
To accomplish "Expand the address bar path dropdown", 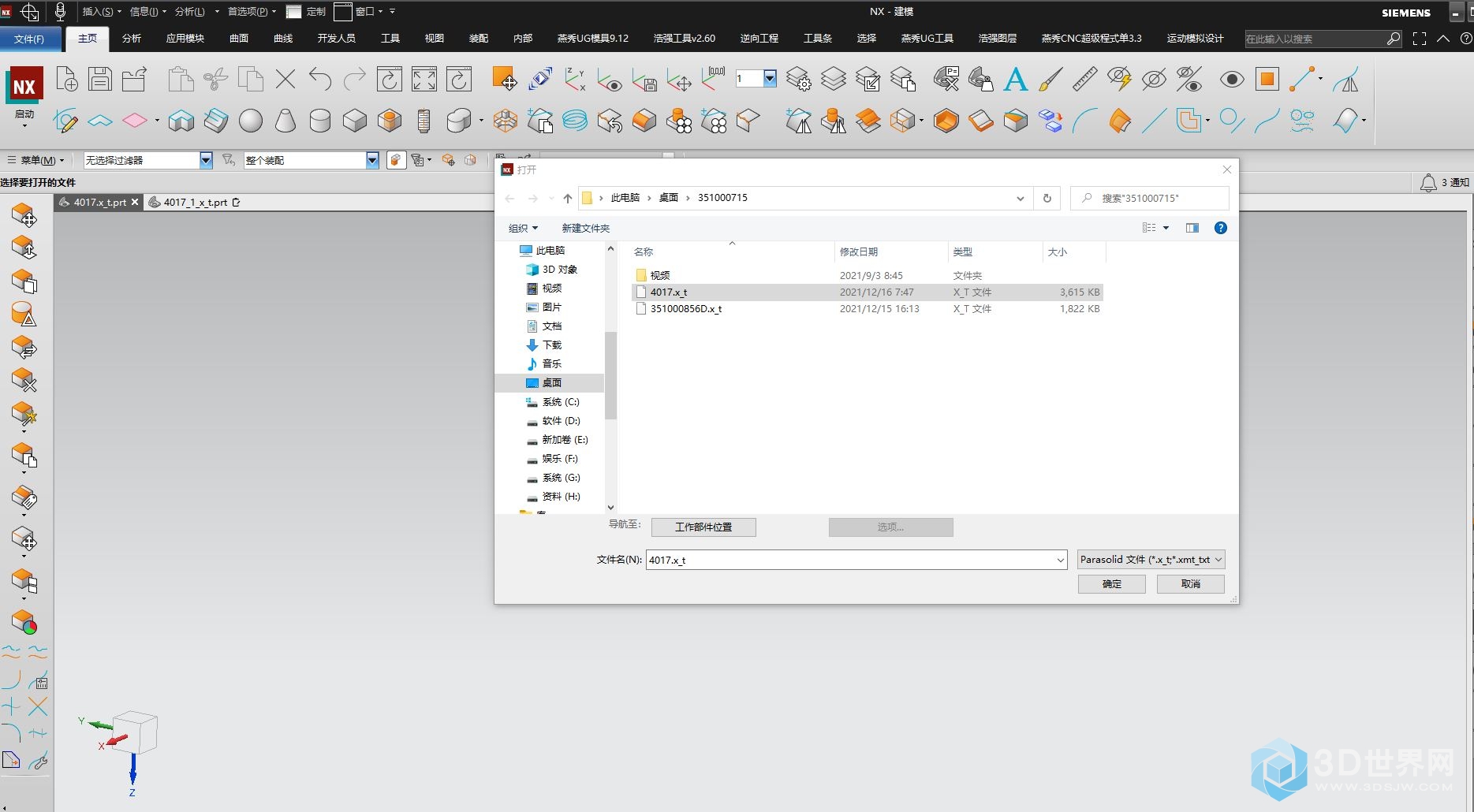I will pyautogui.click(x=1021, y=198).
